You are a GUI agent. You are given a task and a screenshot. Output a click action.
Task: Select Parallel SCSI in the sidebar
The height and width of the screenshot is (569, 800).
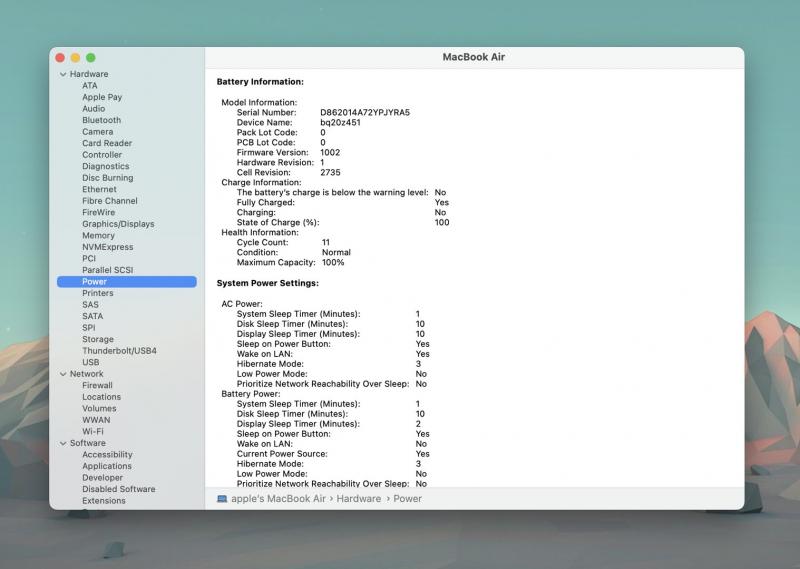[108, 270]
